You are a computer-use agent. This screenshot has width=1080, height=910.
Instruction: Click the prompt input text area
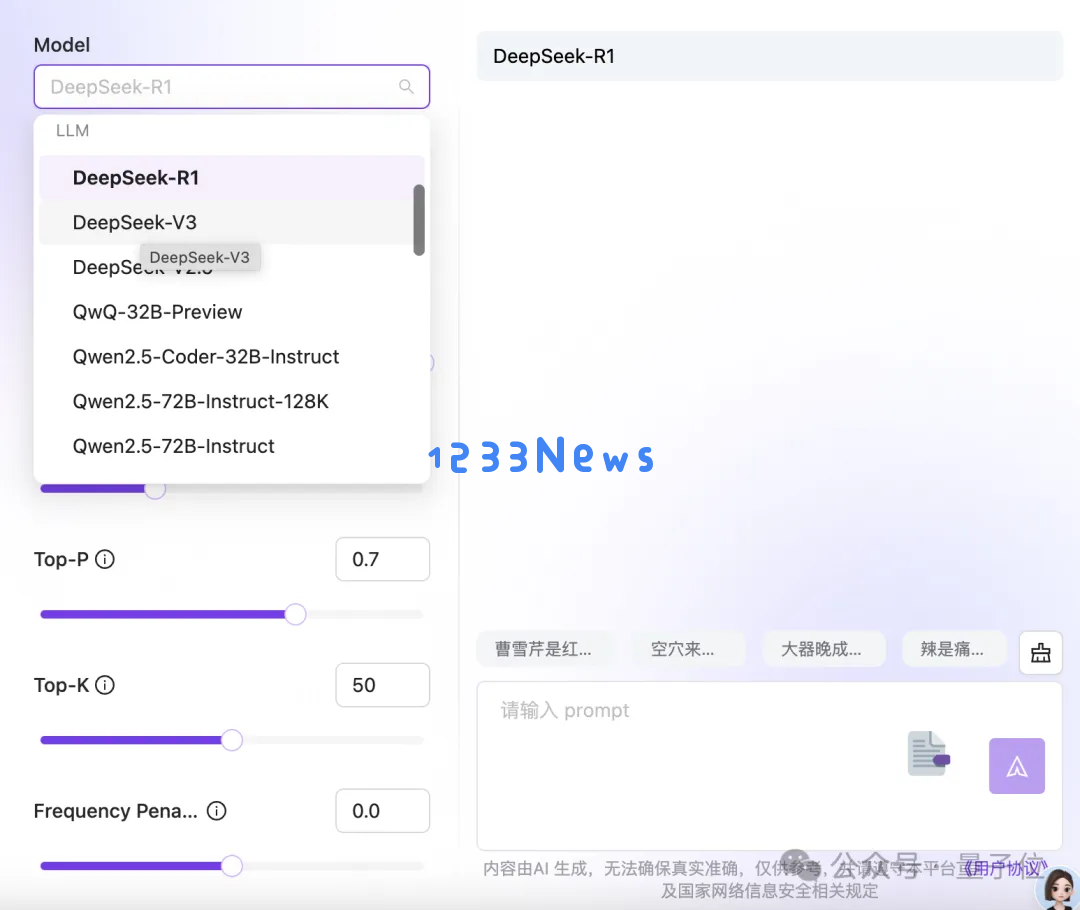(769, 766)
